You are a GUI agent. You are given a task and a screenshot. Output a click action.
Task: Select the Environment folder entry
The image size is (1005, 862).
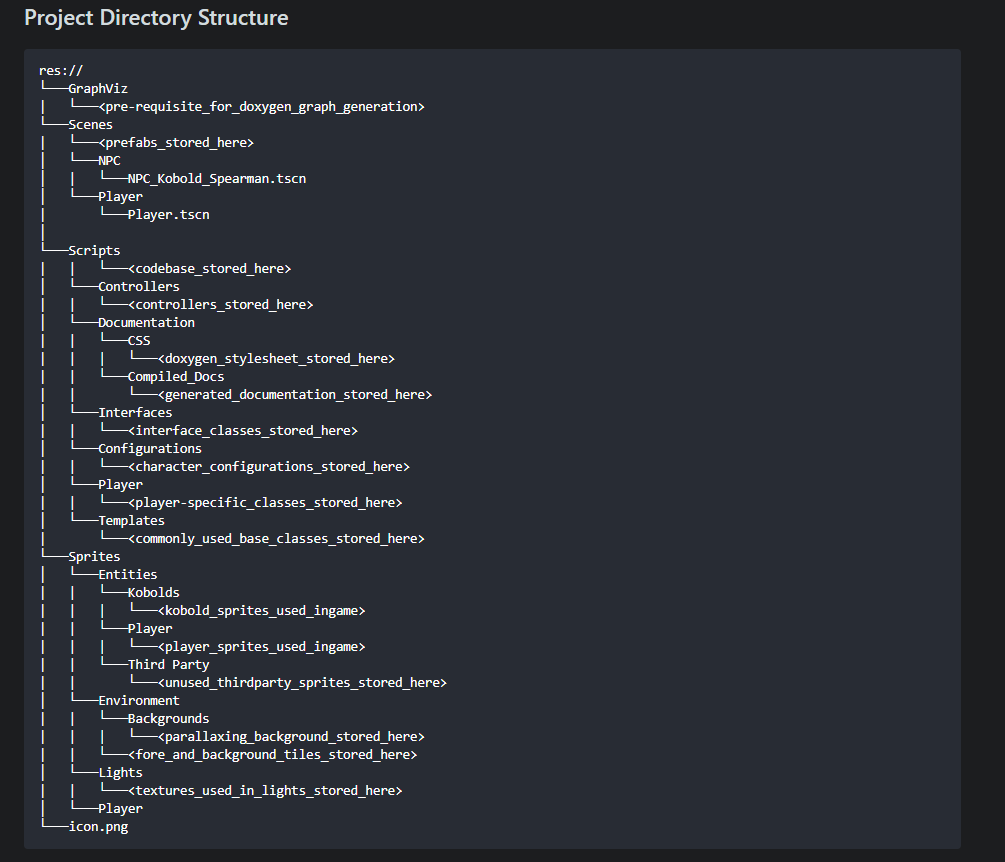point(138,700)
